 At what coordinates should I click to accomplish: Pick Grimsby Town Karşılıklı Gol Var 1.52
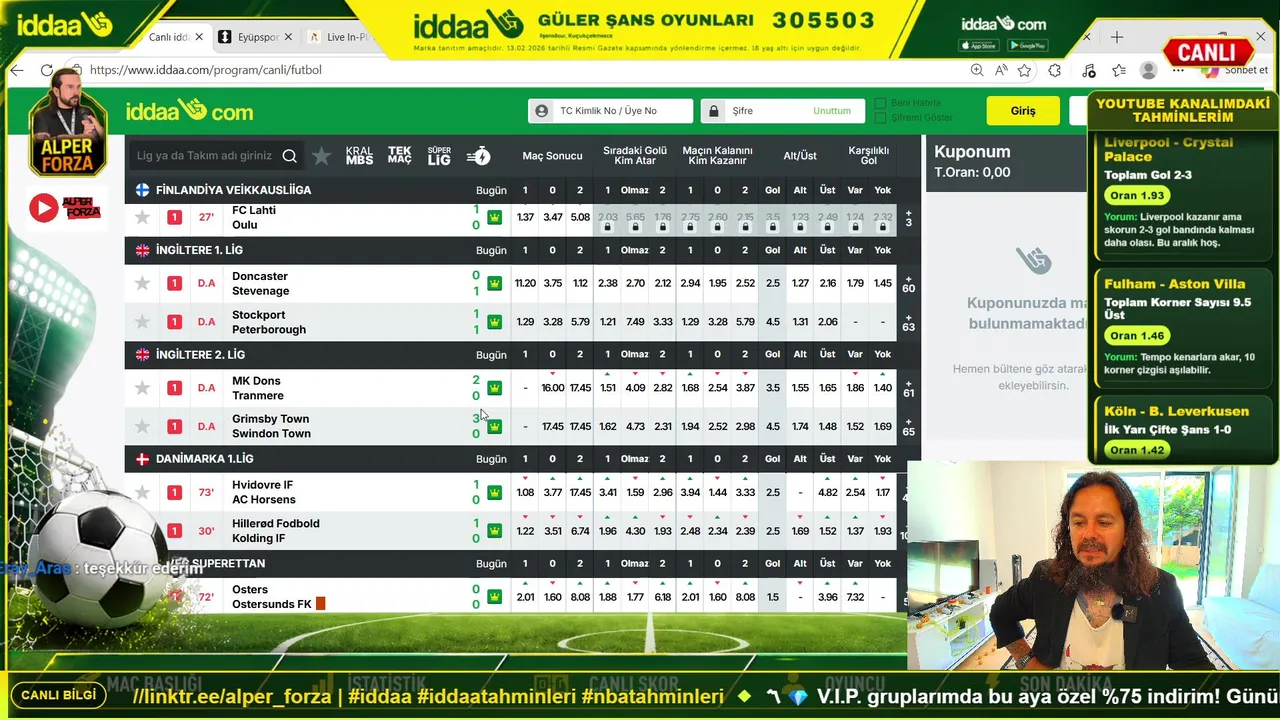(x=855, y=426)
